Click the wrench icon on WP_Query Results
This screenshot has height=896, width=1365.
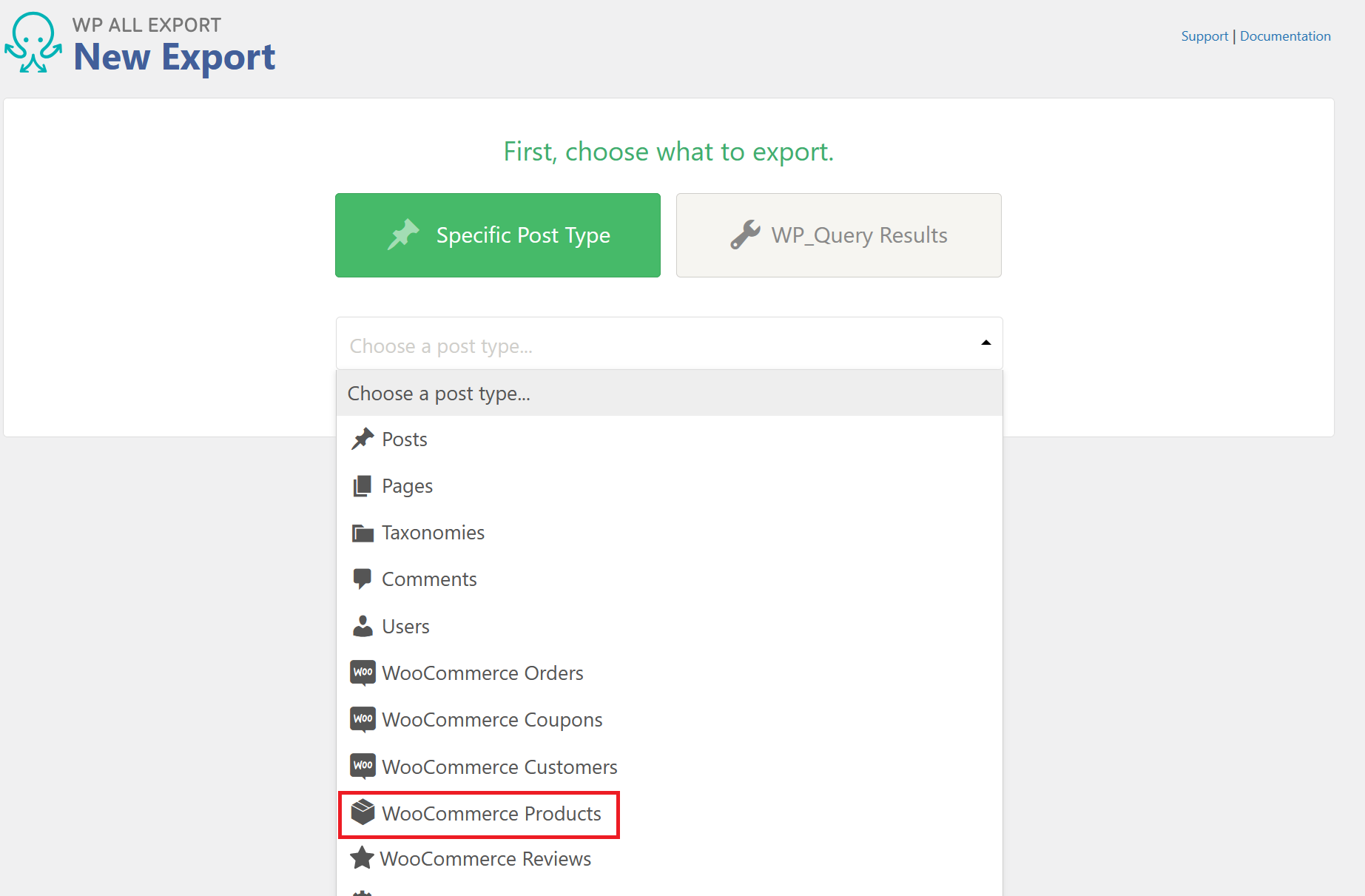coord(745,235)
